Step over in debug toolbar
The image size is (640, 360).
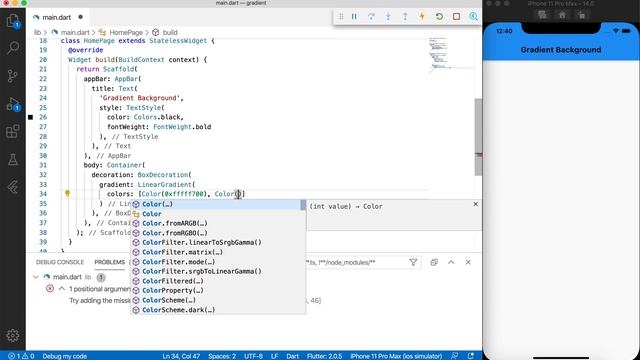click(371, 17)
